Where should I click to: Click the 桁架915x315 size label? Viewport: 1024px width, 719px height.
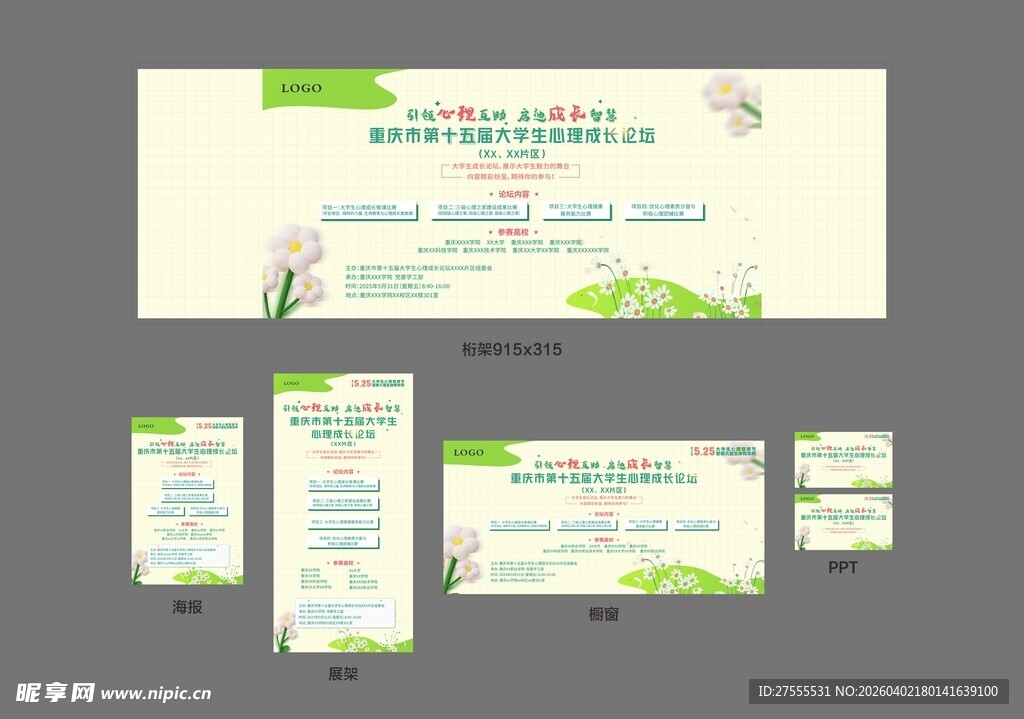coord(511,349)
